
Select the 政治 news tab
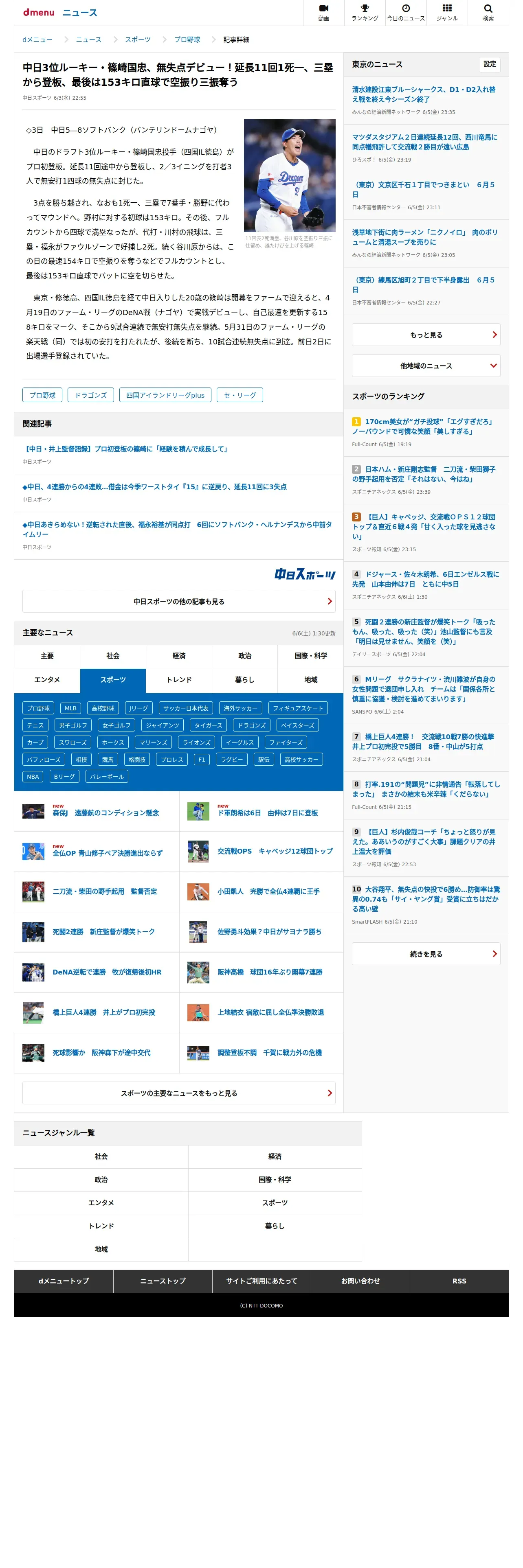click(245, 656)
